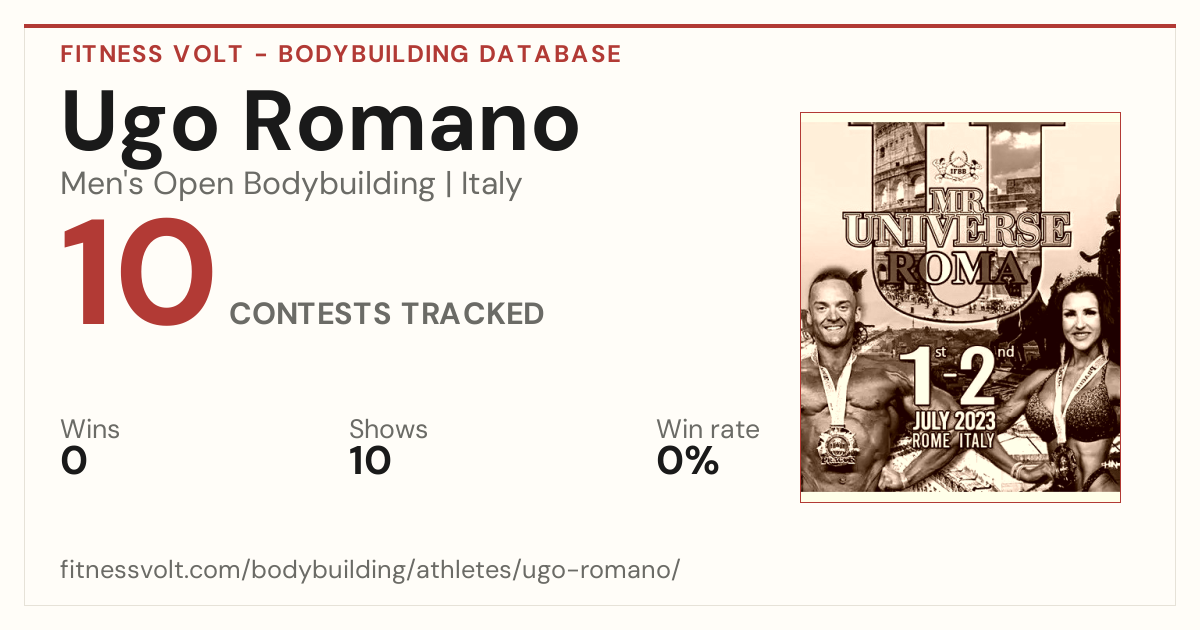Image resolution: width=1200 pixels, height=630 pixels.
Task: Click the Fitness Volt - Bodybuilding Database header
Action: point(341,54)
